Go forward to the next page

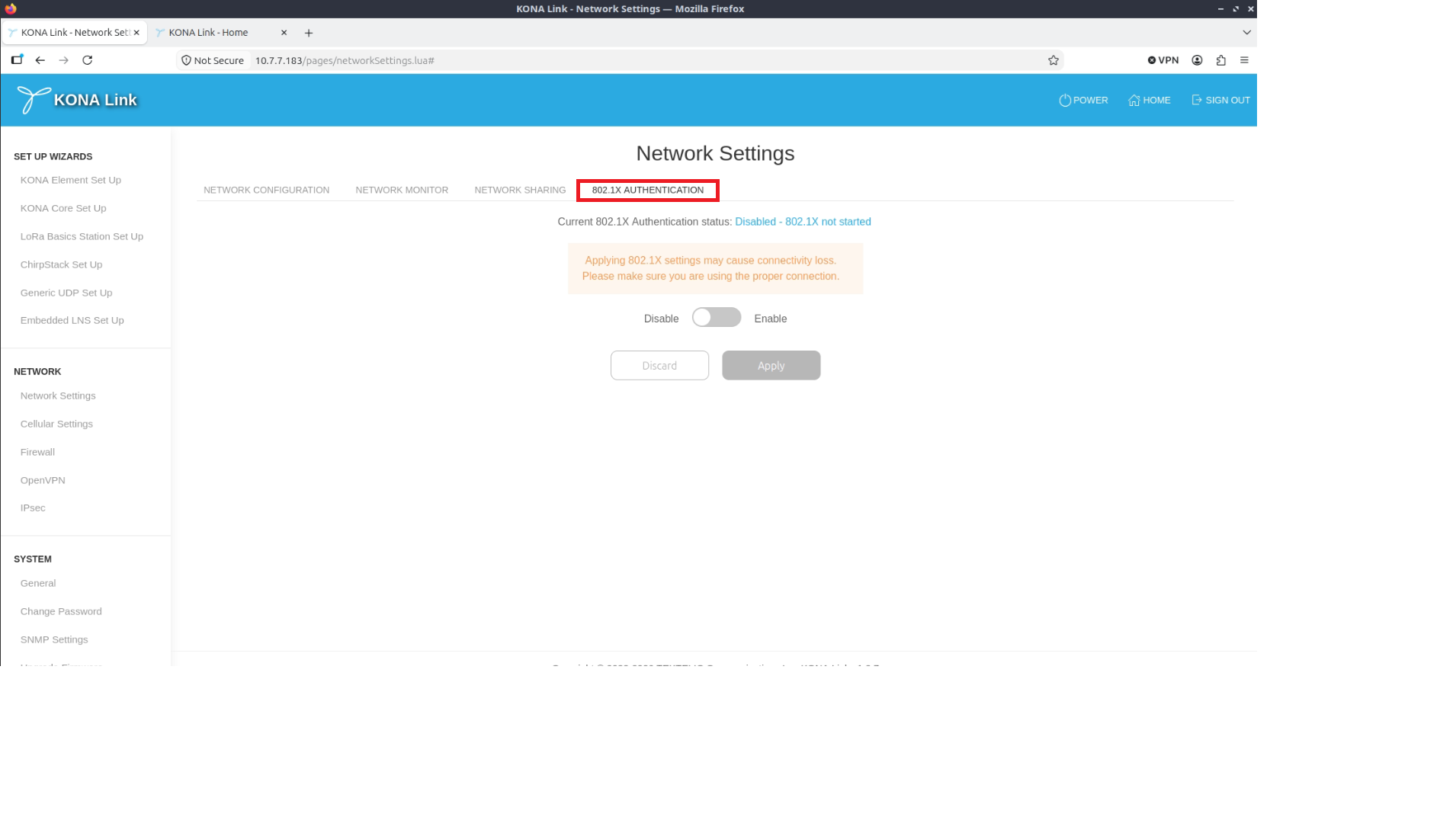[64, 60]
